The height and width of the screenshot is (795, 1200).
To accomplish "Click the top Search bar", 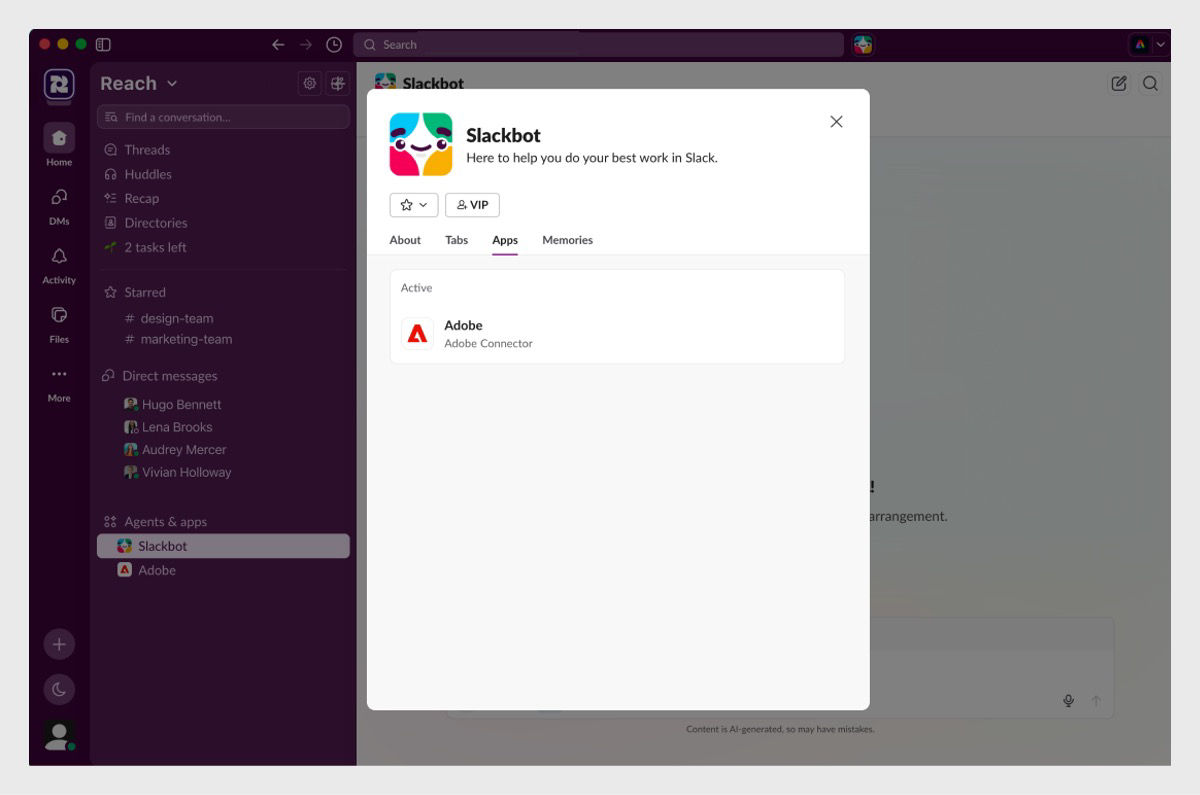I will tap(598, 44).
